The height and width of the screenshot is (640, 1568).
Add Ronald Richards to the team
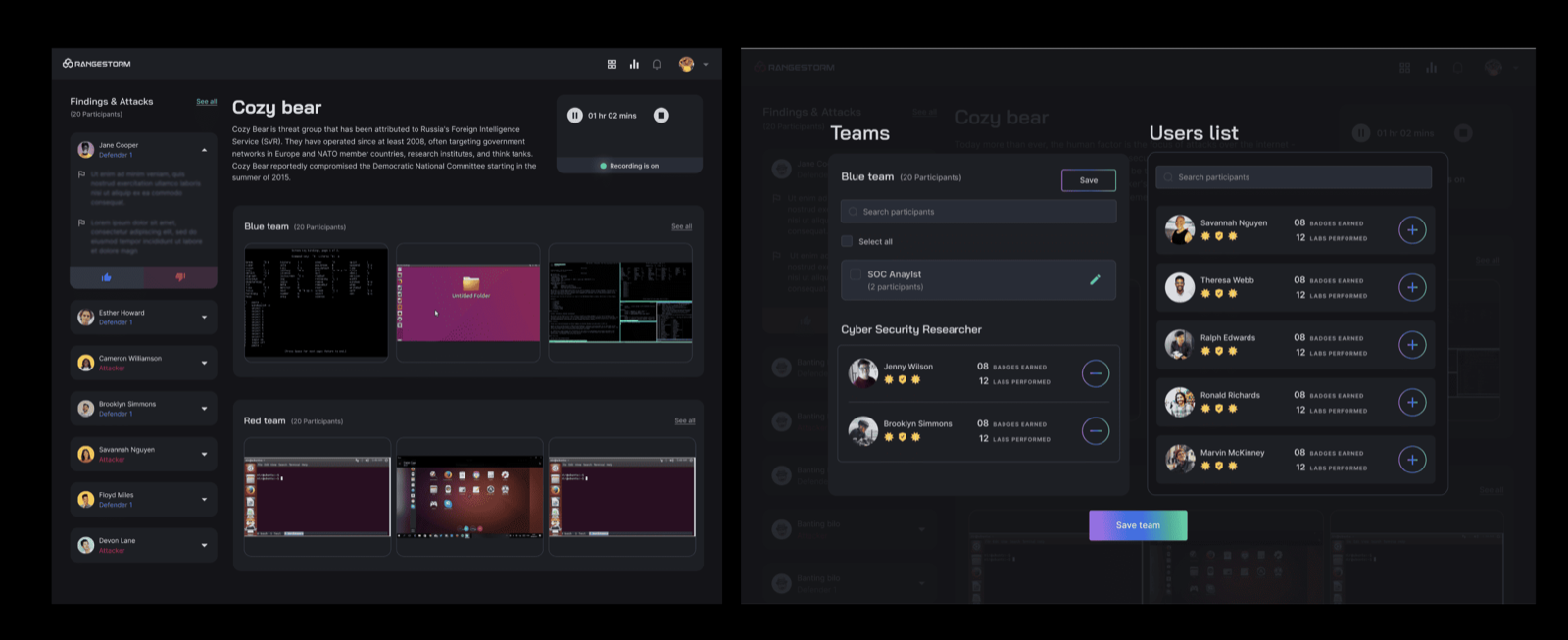click(1412, 402)
